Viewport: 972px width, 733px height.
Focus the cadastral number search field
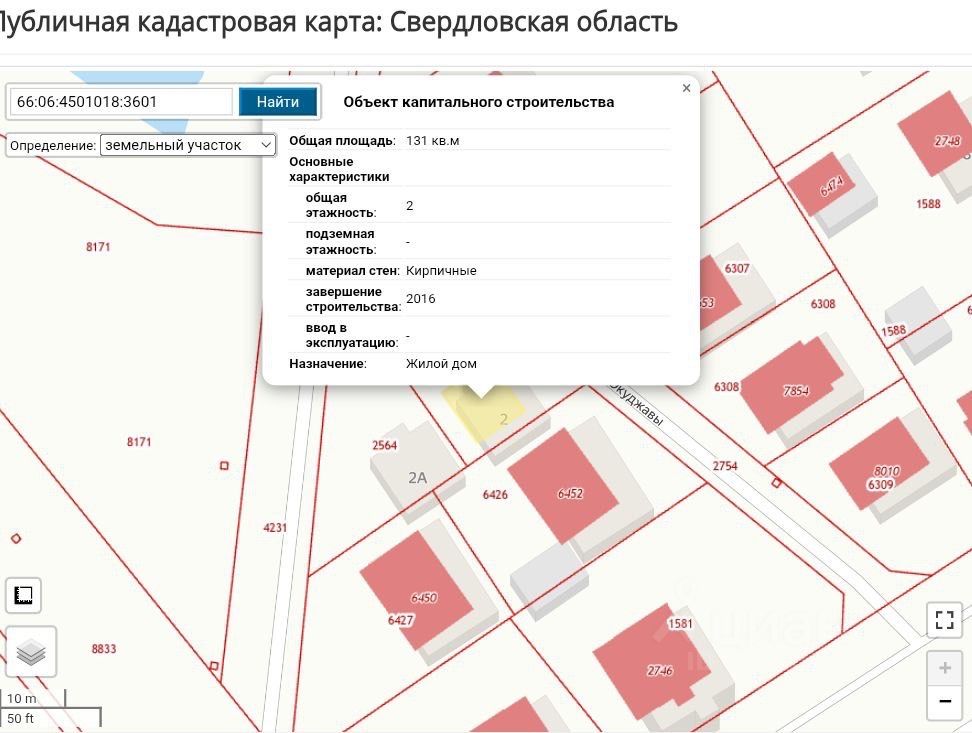(121, 102)
